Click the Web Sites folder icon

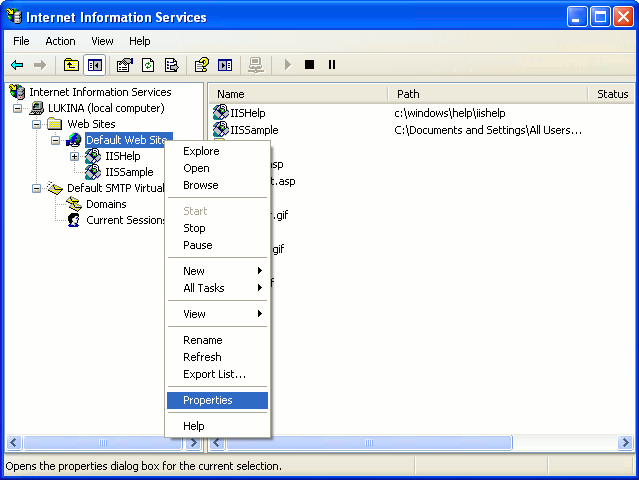tap(55, 123)
